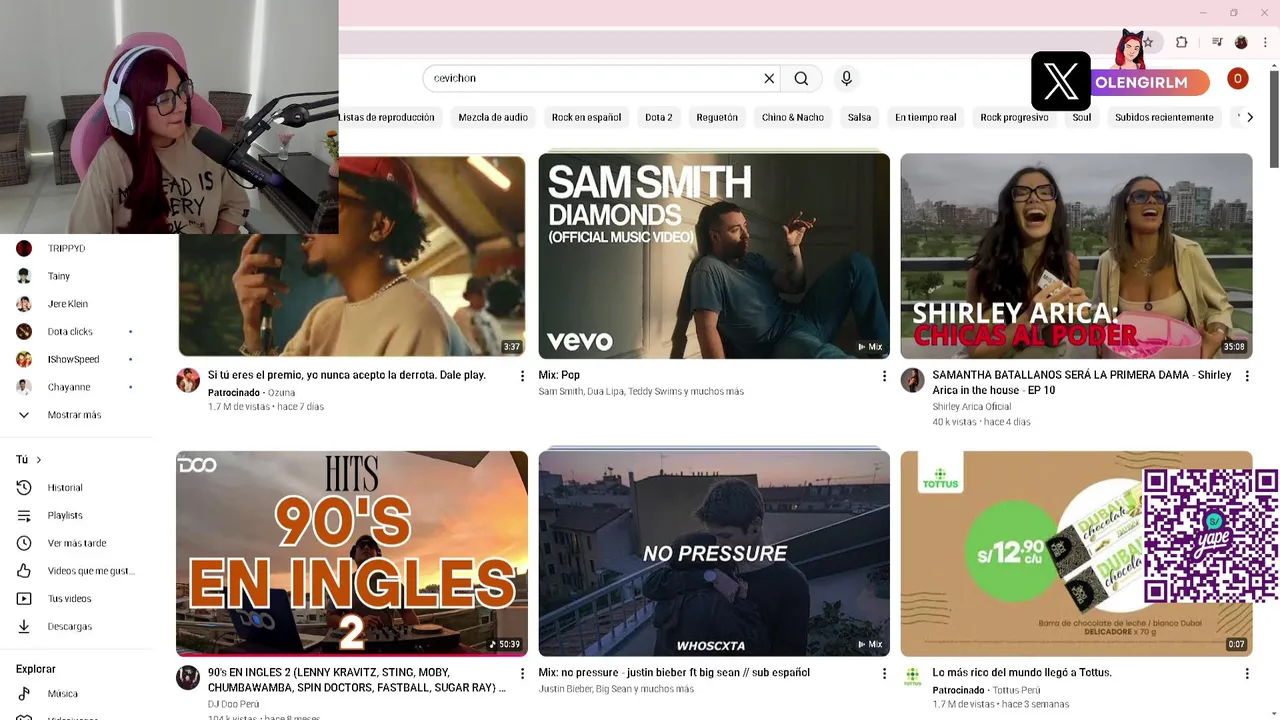Open options for Mix: no pressure video

884,674
